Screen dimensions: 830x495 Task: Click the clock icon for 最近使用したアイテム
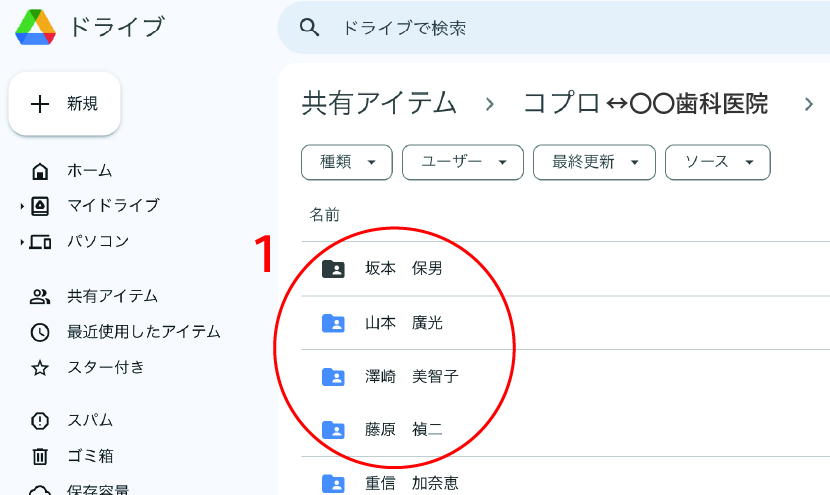[40, 332]
